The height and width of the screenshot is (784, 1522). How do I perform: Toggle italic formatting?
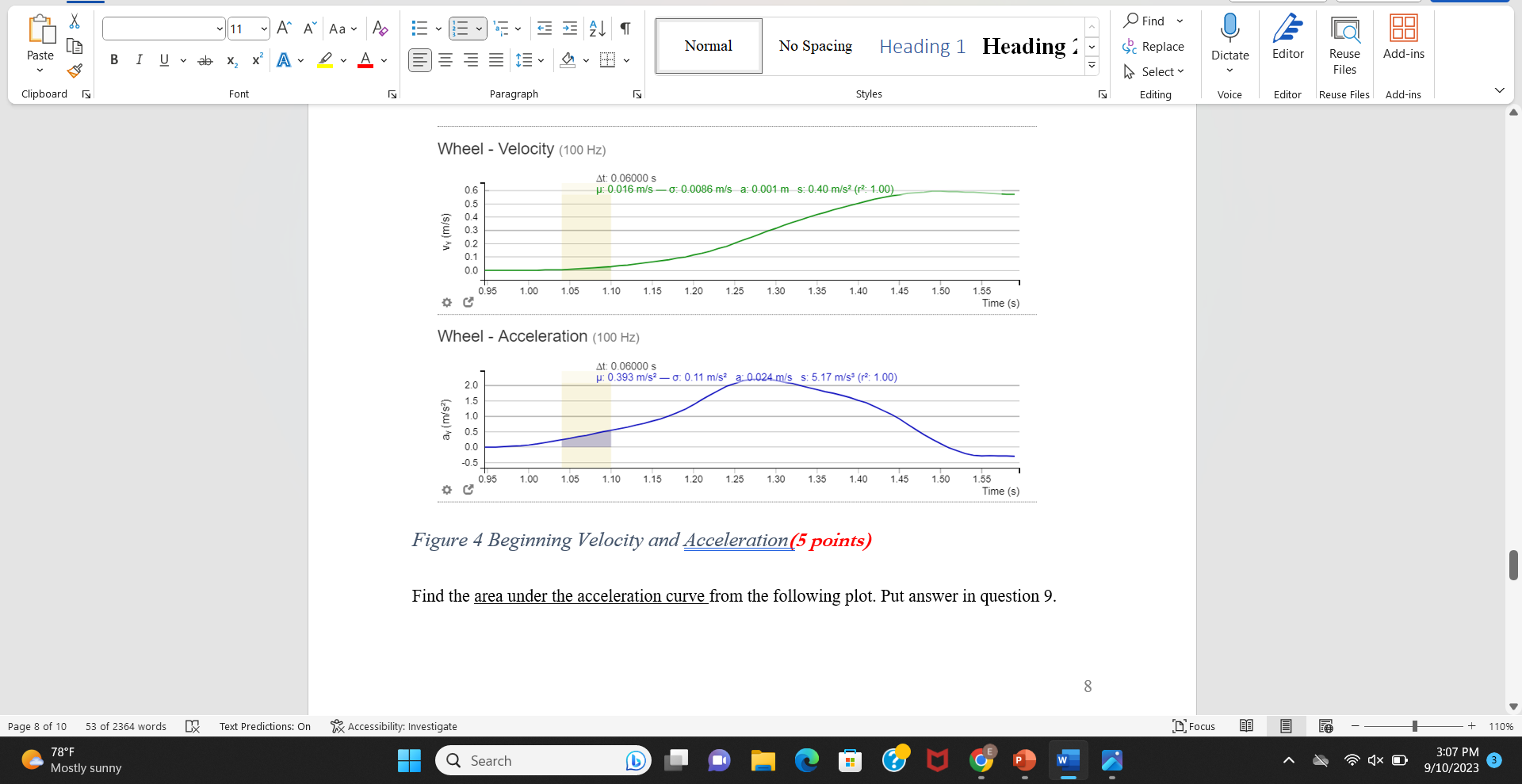click(x=140, y=60)
